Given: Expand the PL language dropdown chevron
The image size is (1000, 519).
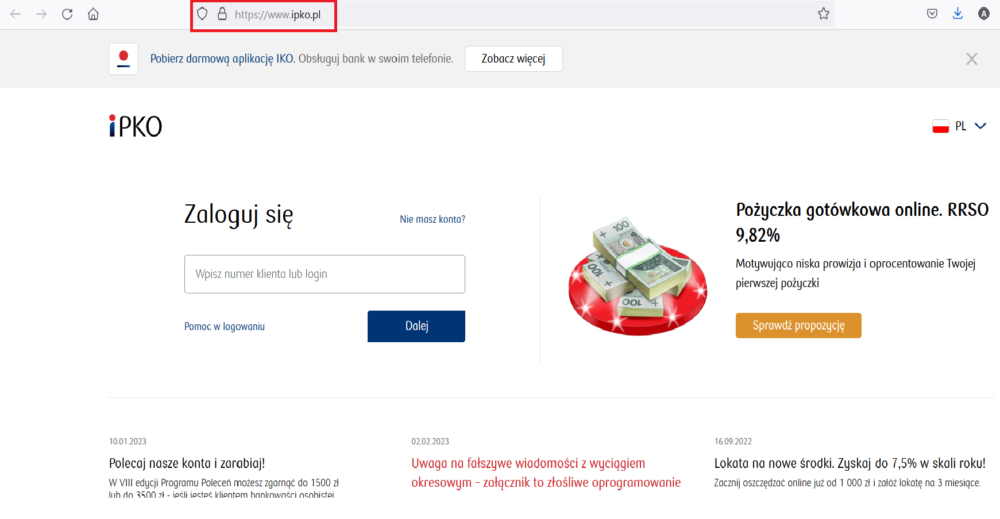Looking at the screenshot, I should [980, 126].
